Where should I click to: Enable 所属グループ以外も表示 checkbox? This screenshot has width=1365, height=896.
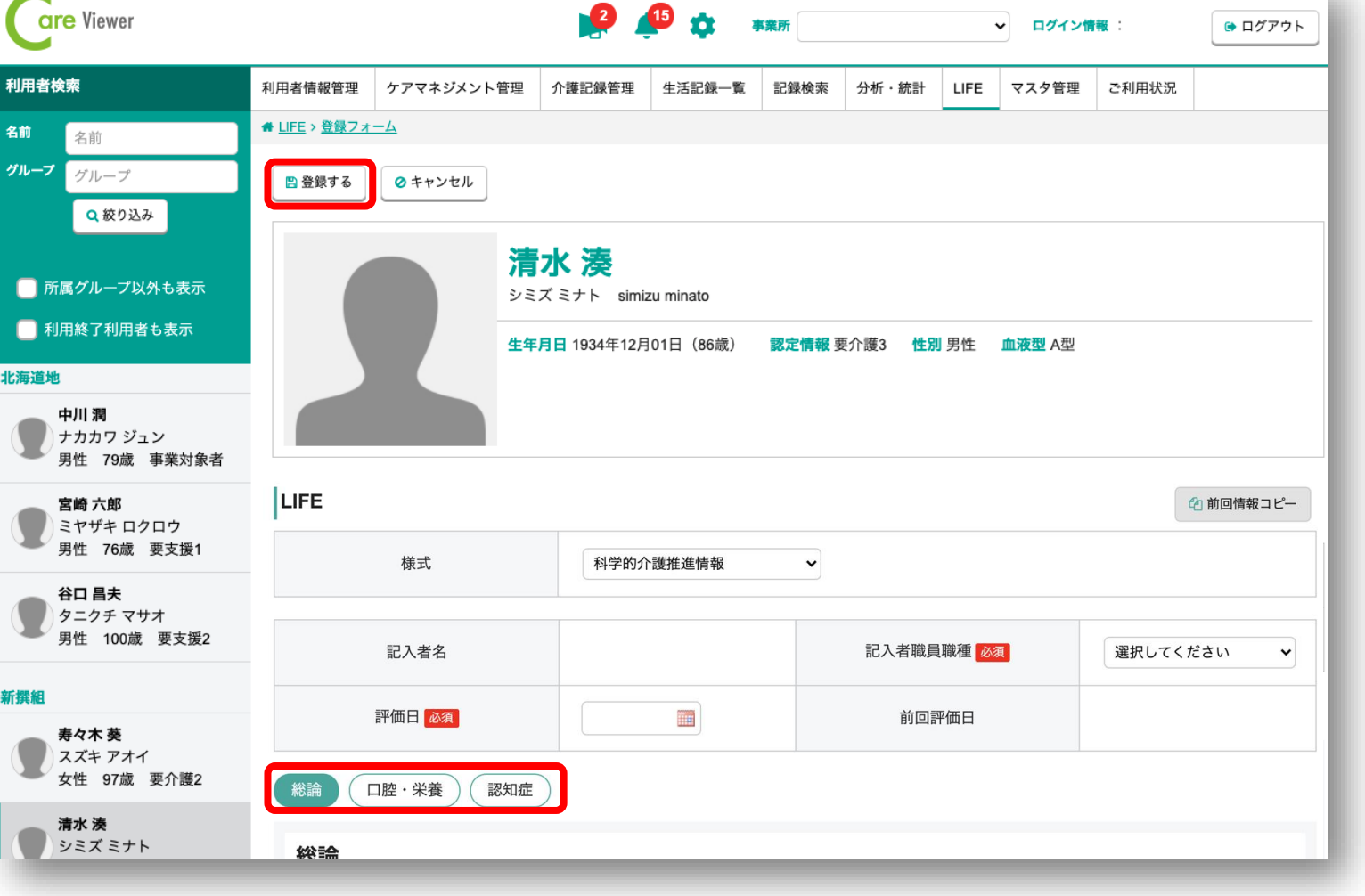[28, 288]
